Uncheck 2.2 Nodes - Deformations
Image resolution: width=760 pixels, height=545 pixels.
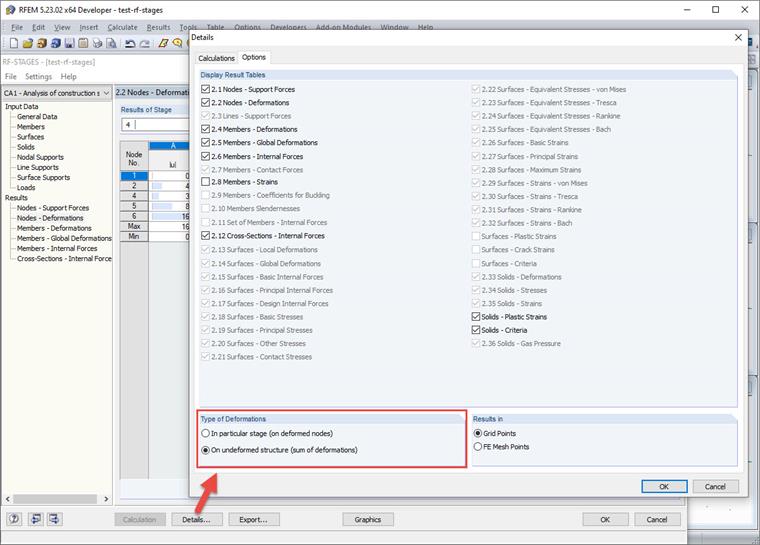click(206, 102)
